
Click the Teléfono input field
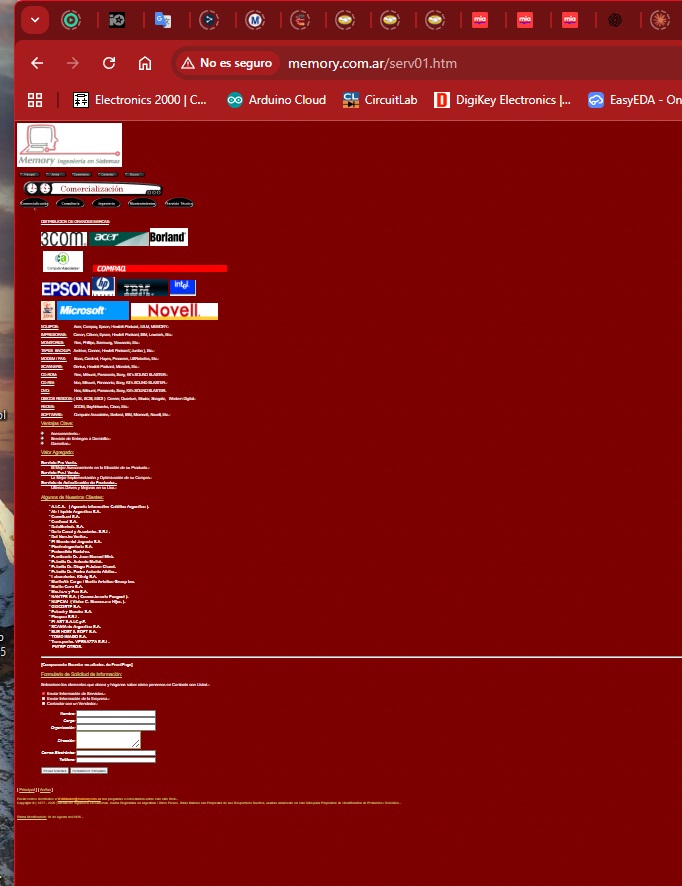116,759
